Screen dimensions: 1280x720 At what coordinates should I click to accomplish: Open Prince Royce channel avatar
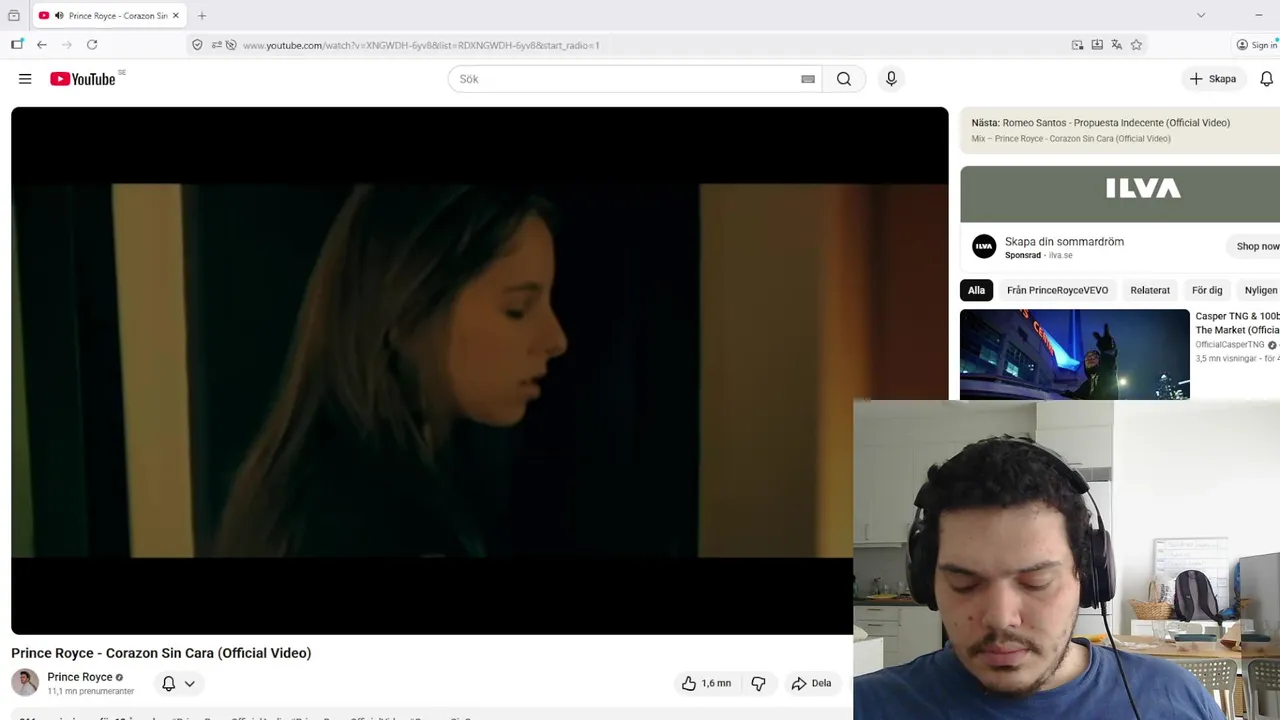pyautogui.click(x=25, y=682)
